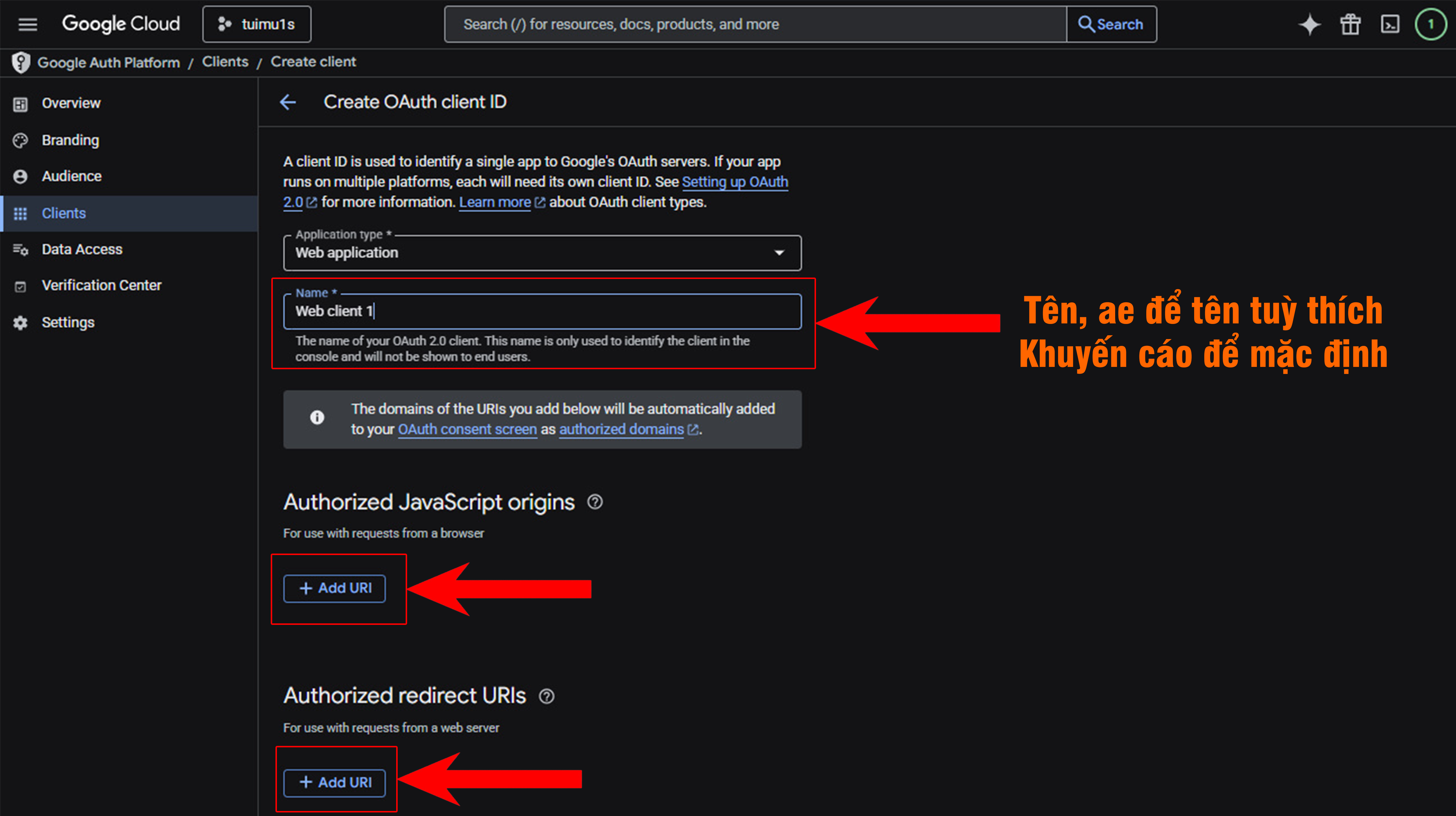
Task: Click into the Name text field
Action: 541,311
